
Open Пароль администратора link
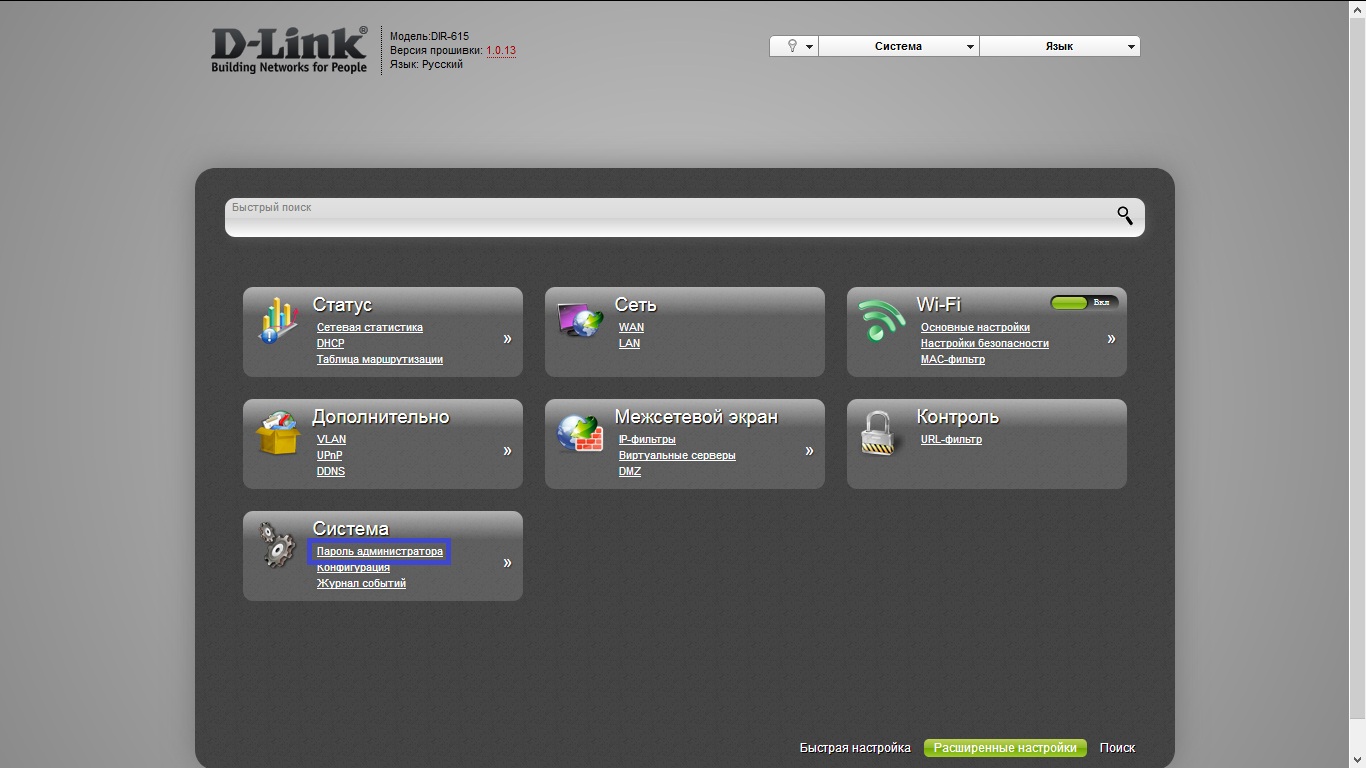point(380,552)
